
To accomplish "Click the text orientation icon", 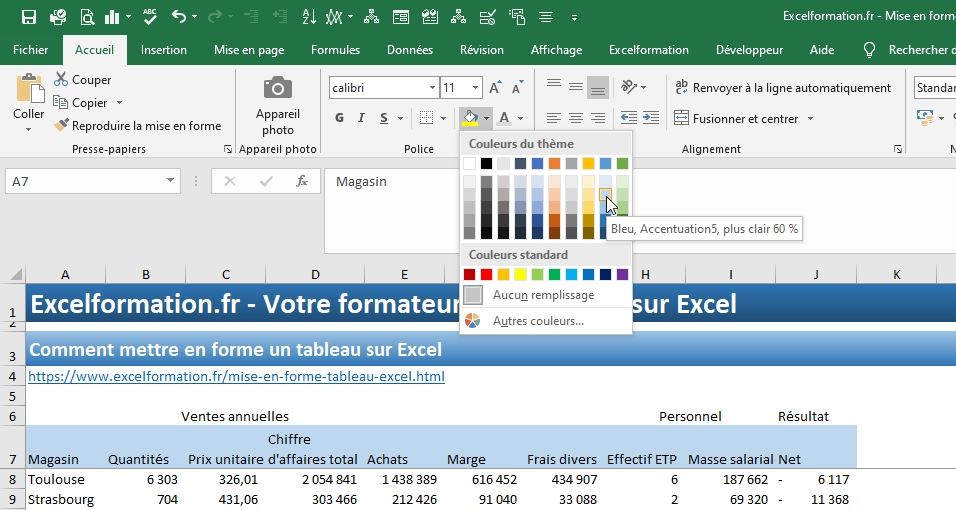I will click(629, 87).
